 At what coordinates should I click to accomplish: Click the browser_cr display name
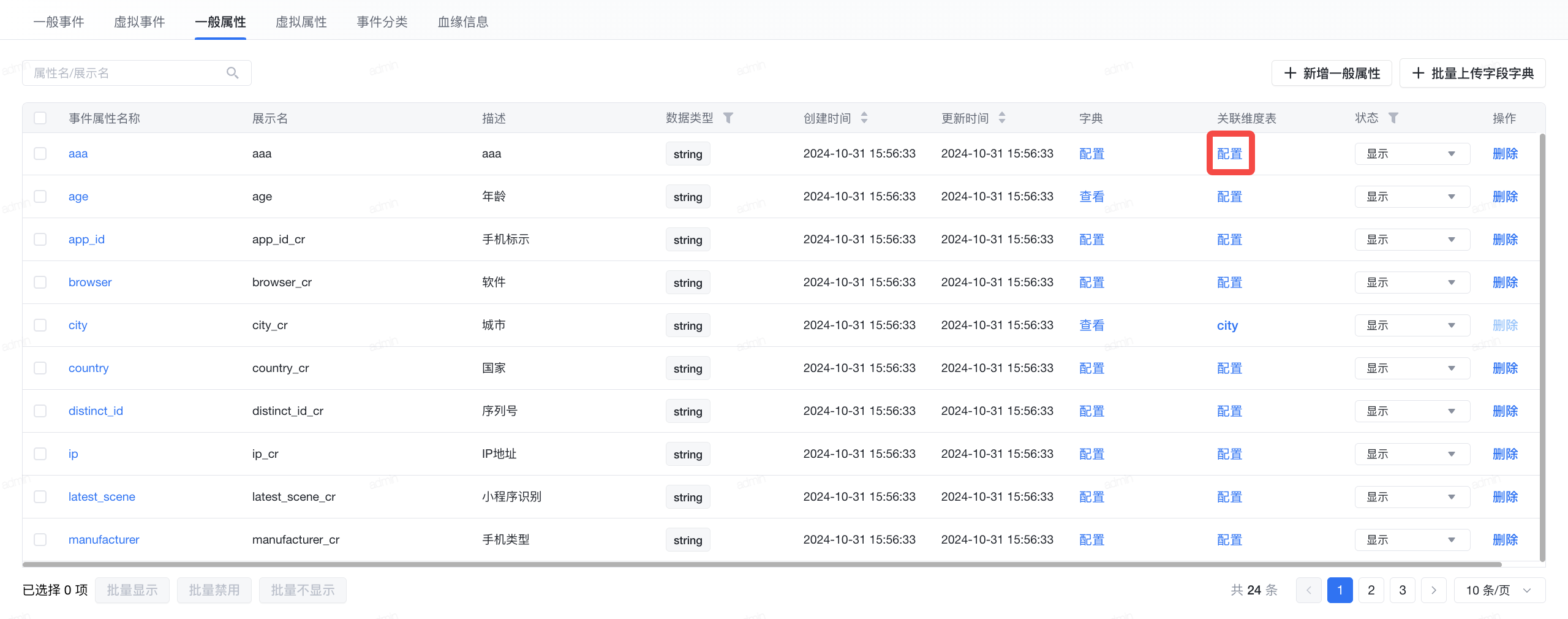pyautogui.click(x=282, y=283)
